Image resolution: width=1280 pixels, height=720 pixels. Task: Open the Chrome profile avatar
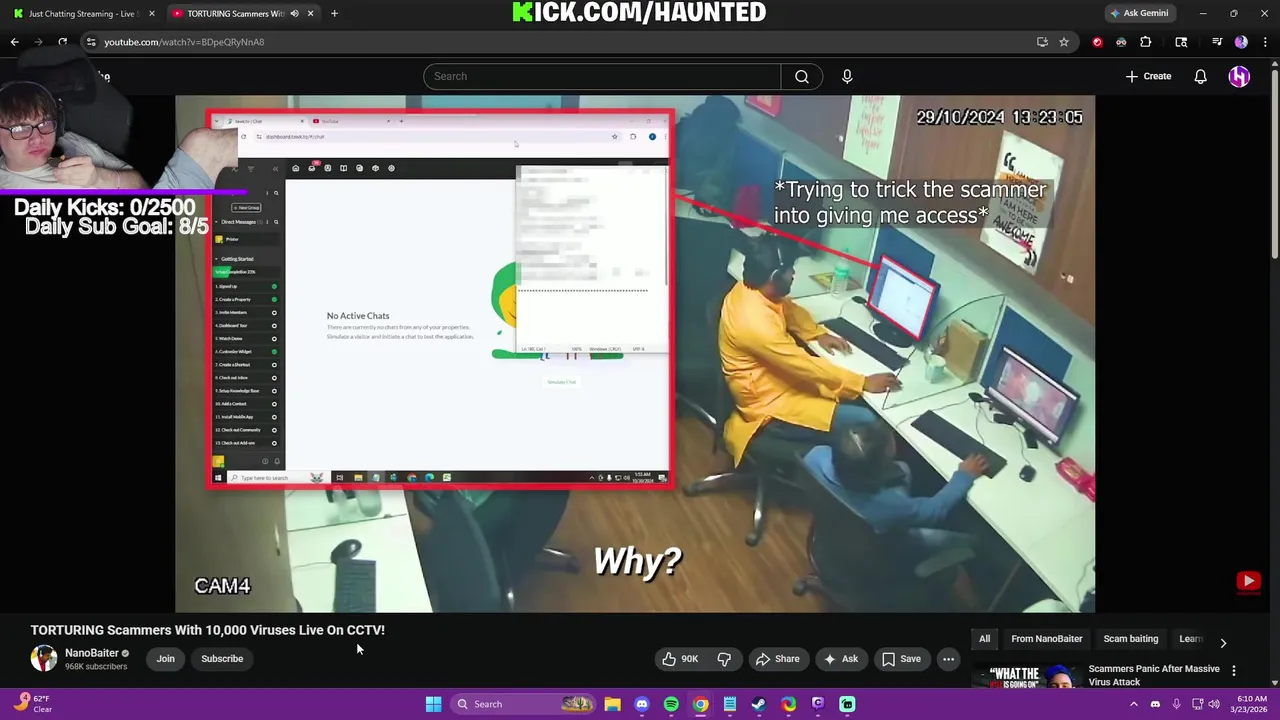pyautogui.click(x=1241, y=42)
